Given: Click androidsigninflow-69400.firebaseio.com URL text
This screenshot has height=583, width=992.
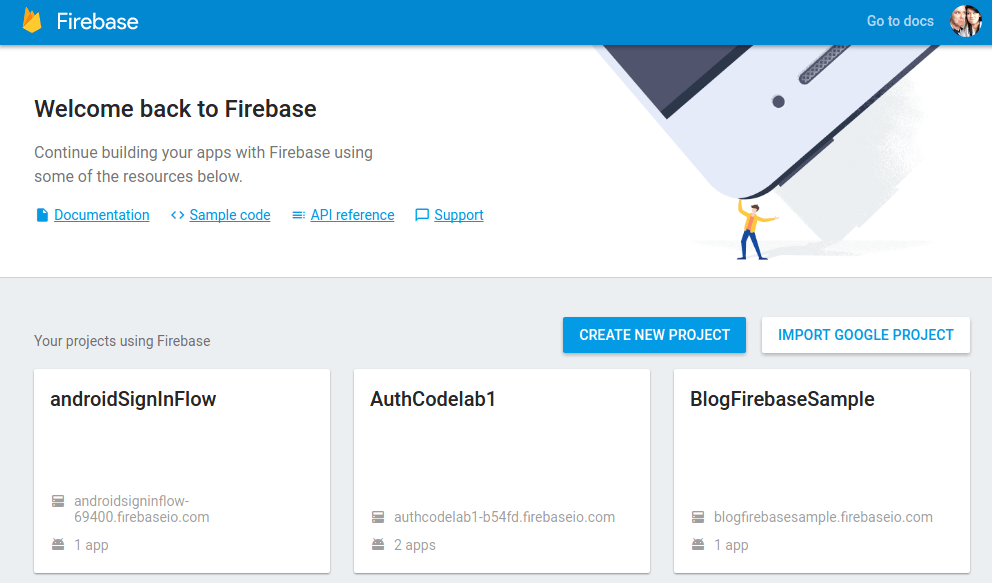Looking at the screenshot, I should 142,509.
